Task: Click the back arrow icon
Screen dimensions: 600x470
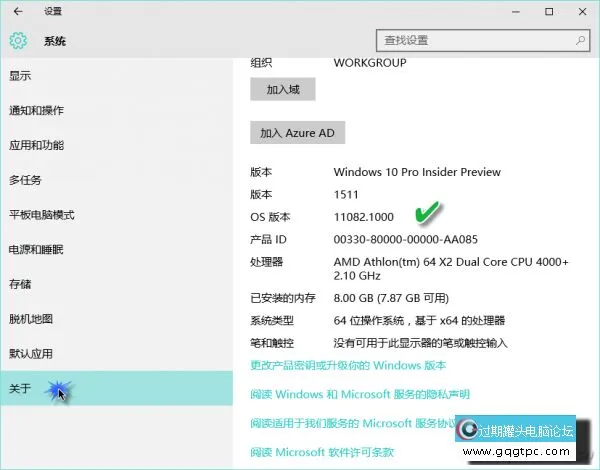Action: tap(17, 12)
